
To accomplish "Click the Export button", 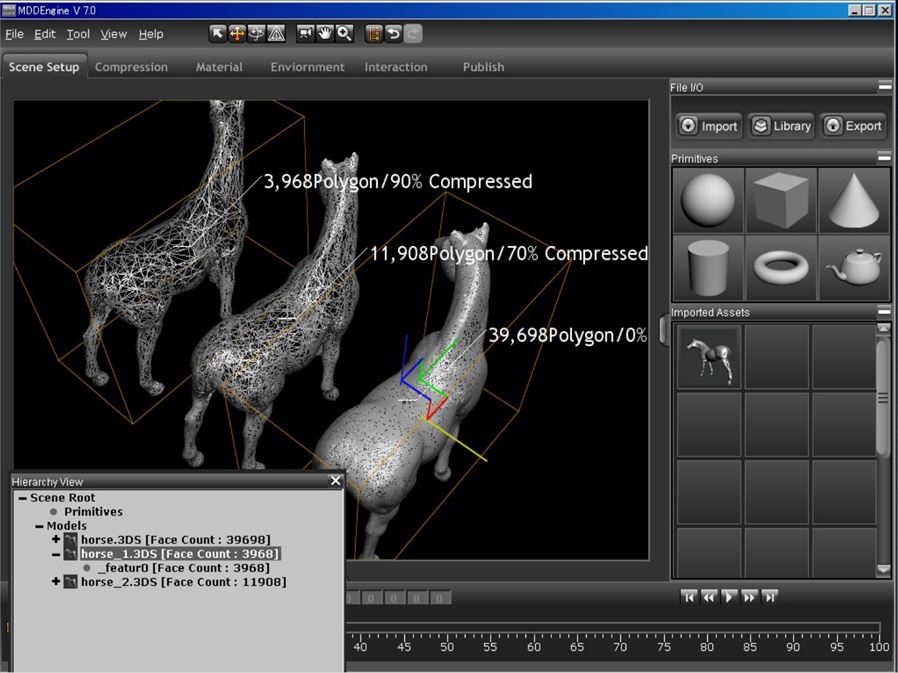I will tap(853, 126).
